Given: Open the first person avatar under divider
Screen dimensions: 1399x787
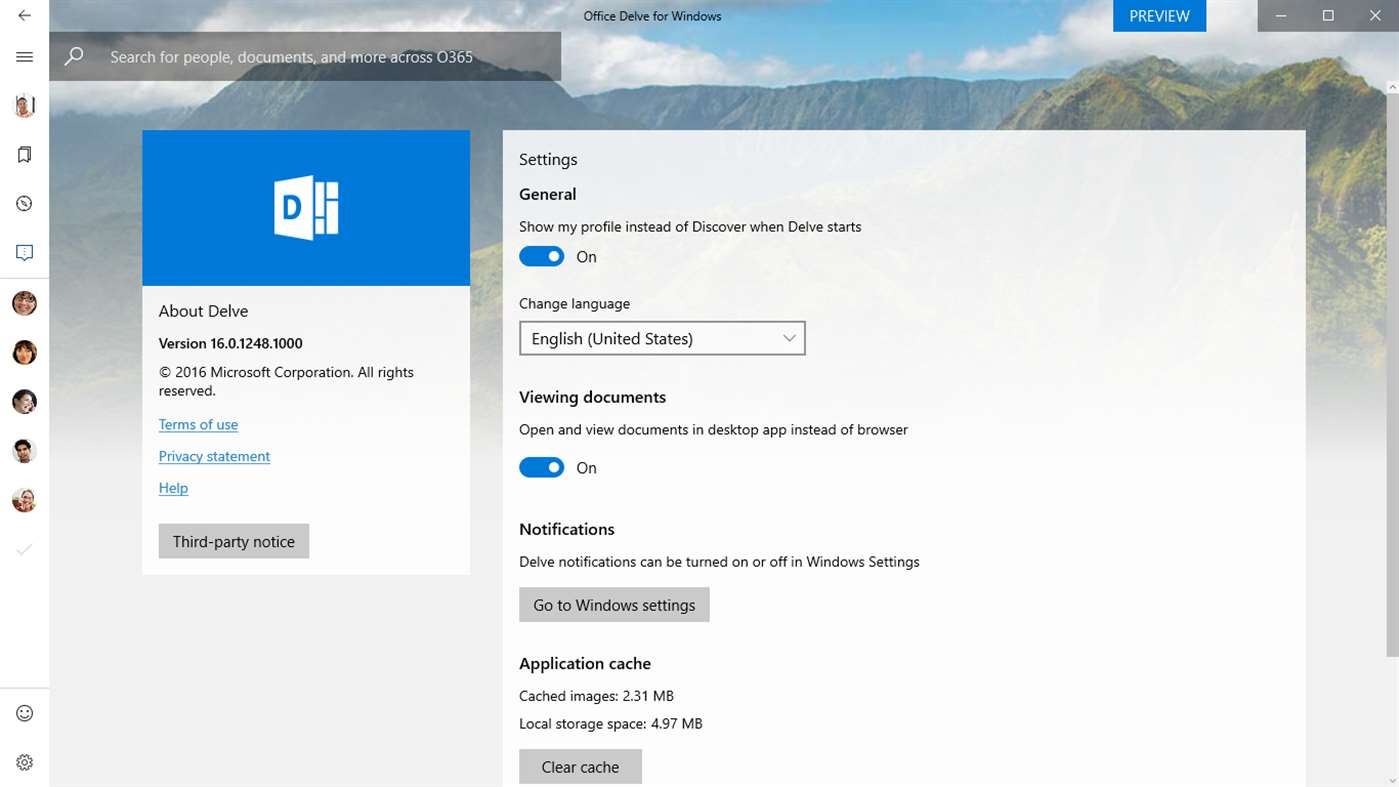Looking at the screenshot, I should [24, 303].
